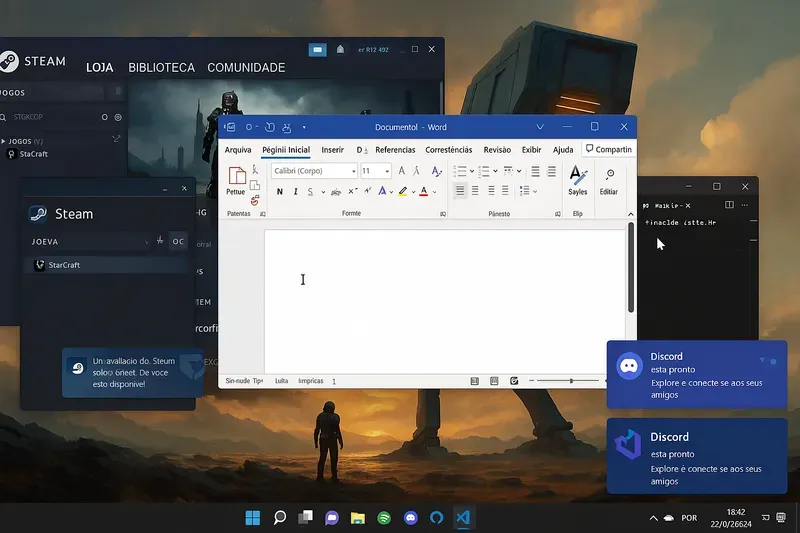Toggle bold (N) formatting in Word

(x=280, y=192)
